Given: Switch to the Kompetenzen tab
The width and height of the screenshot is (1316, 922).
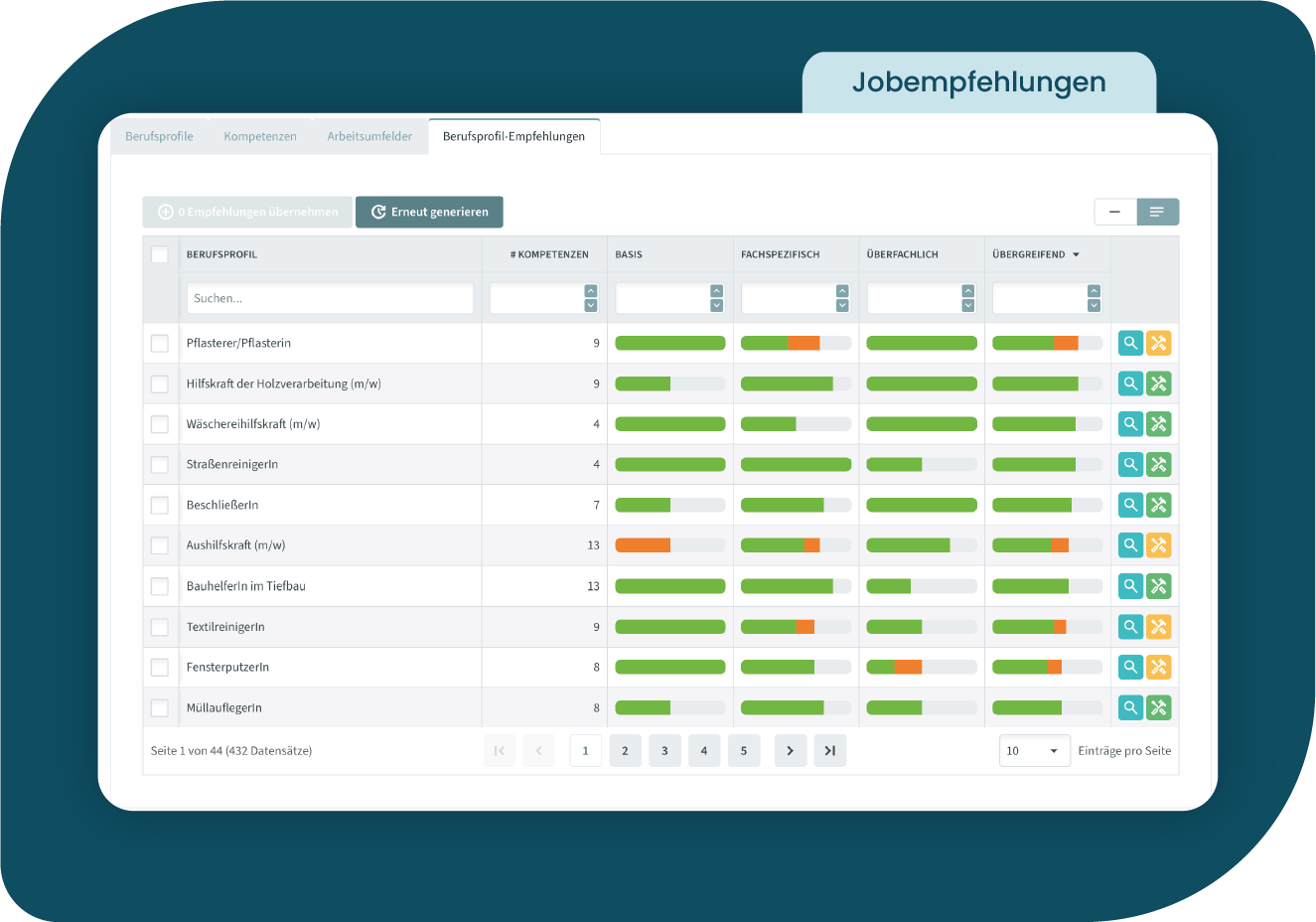Looking at the screenshot, I should coord(260,136).
